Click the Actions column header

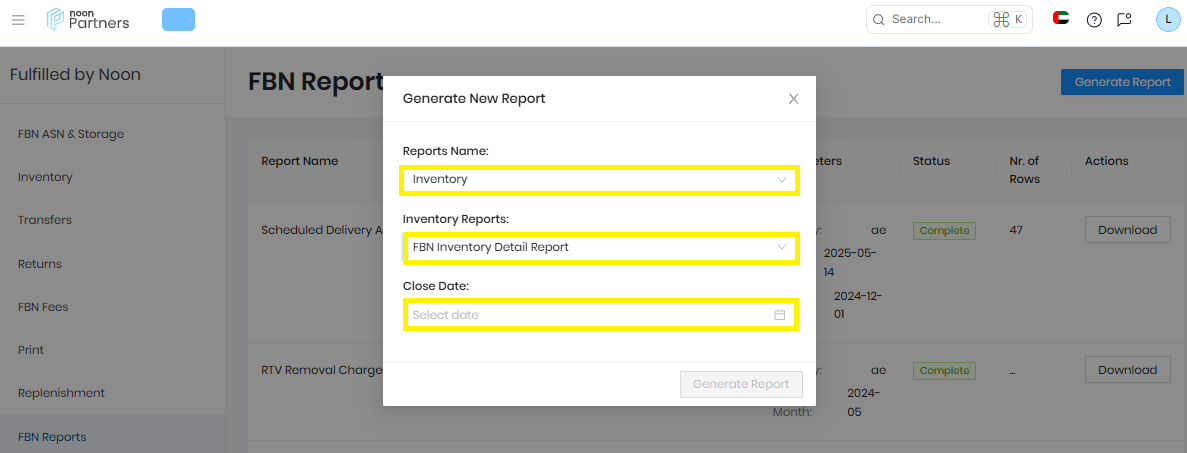tap(1106, 161)
